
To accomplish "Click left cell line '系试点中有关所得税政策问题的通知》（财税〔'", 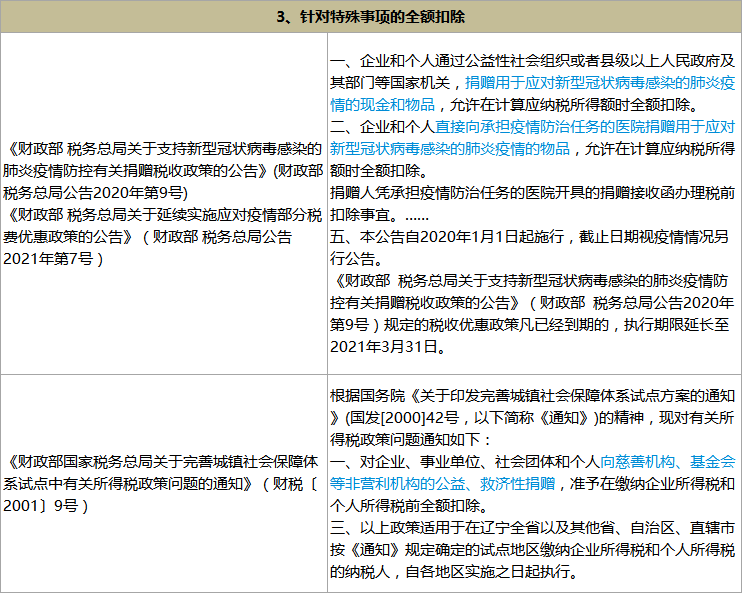I will pyautogui.click(x=161, y=484).
